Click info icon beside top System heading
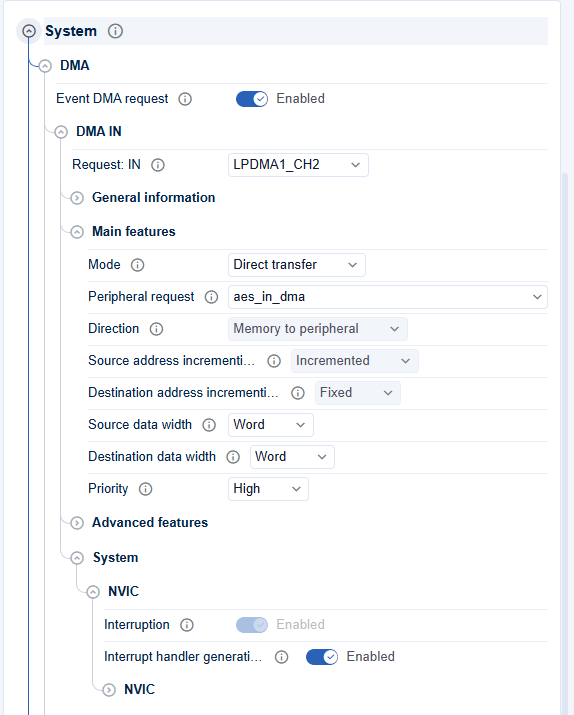The image size is (574, 715). 115,31
